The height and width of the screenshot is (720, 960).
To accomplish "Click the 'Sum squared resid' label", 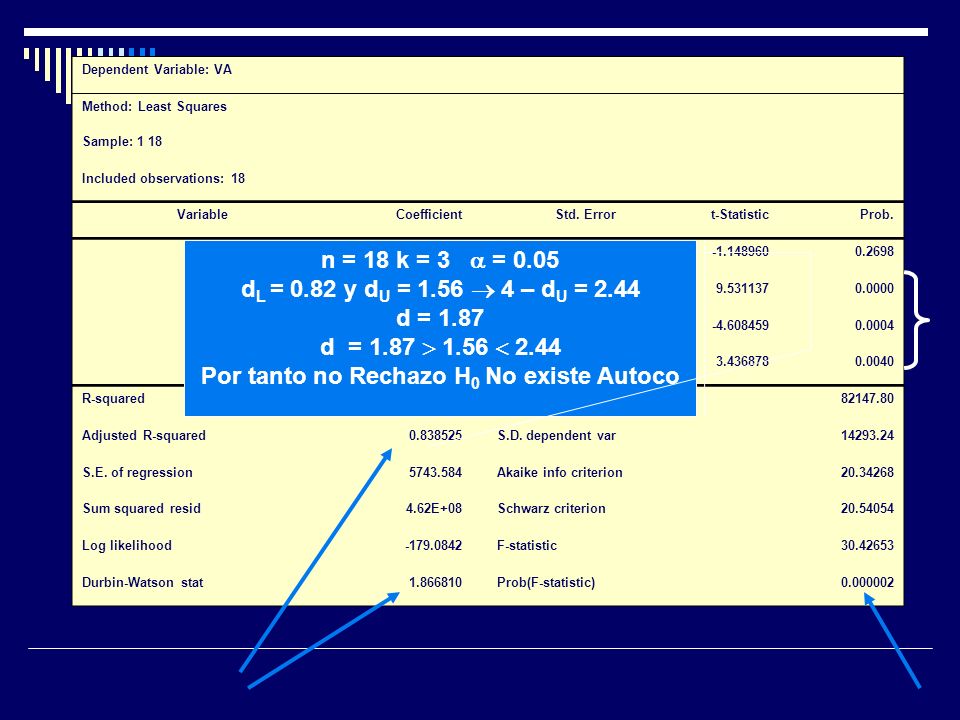I will coord(141,508).
